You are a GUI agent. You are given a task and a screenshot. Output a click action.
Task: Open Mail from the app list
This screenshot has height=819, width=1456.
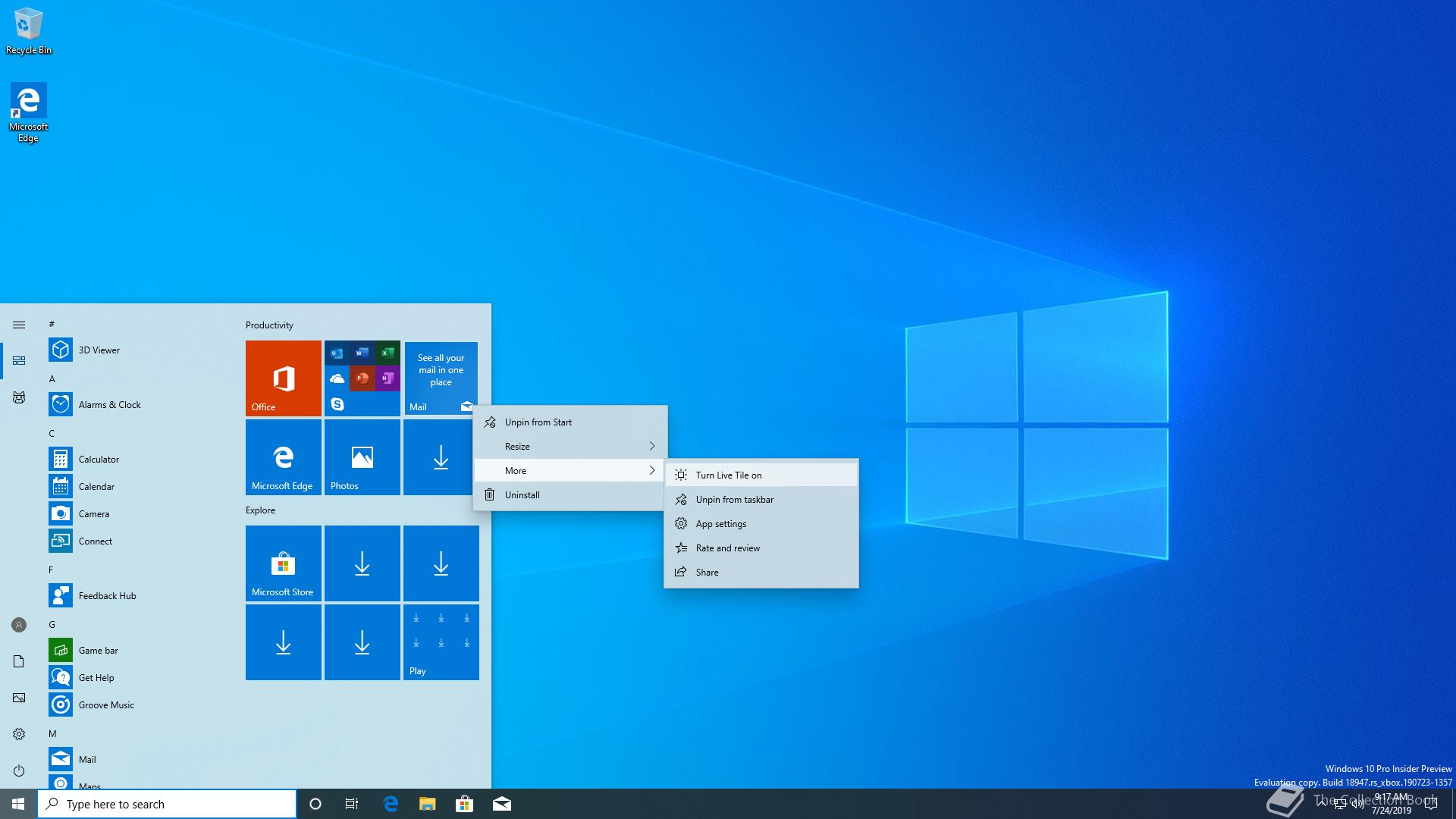tap(136, 760)
